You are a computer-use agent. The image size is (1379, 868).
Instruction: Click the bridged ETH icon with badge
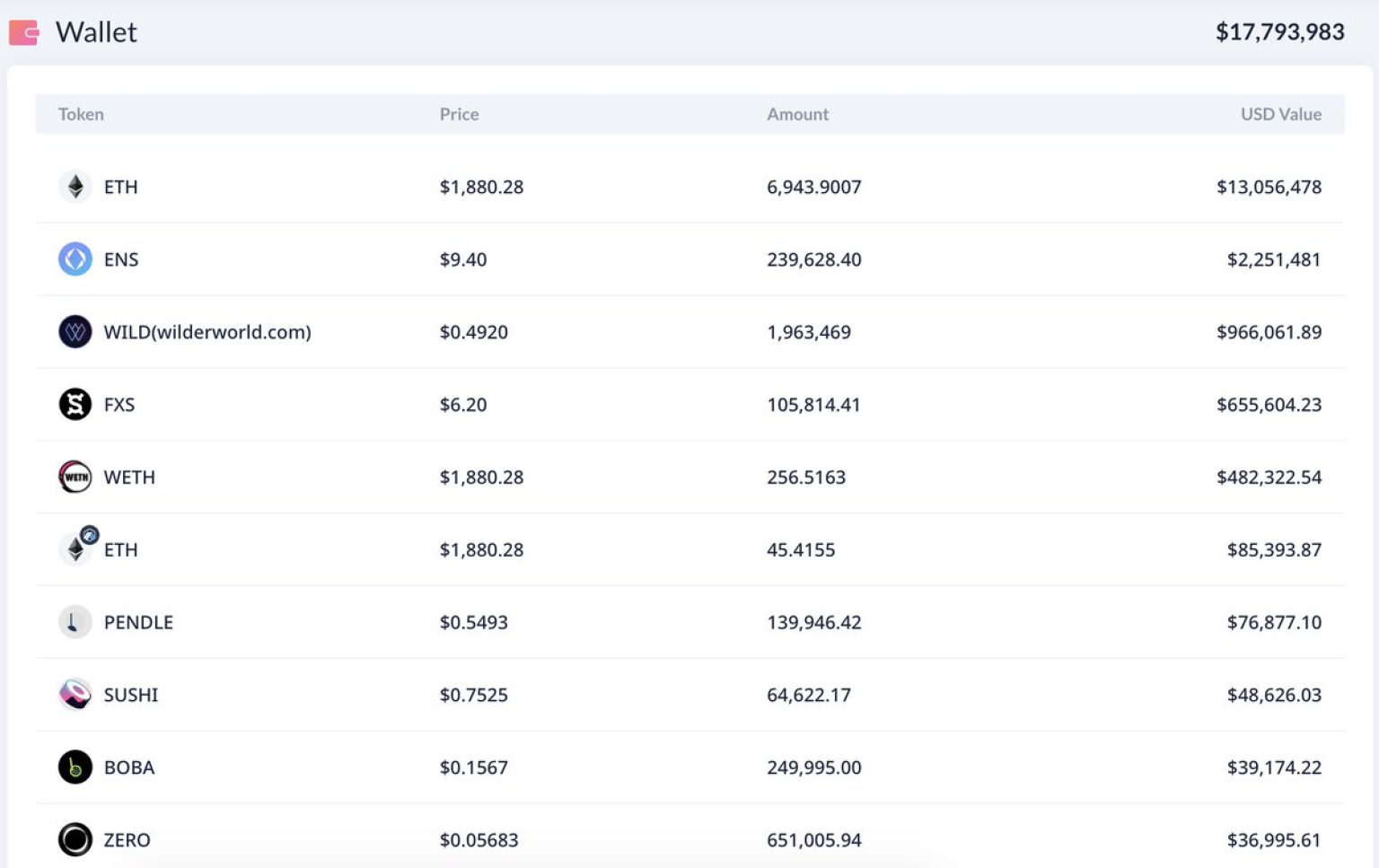tap(76, 548)
